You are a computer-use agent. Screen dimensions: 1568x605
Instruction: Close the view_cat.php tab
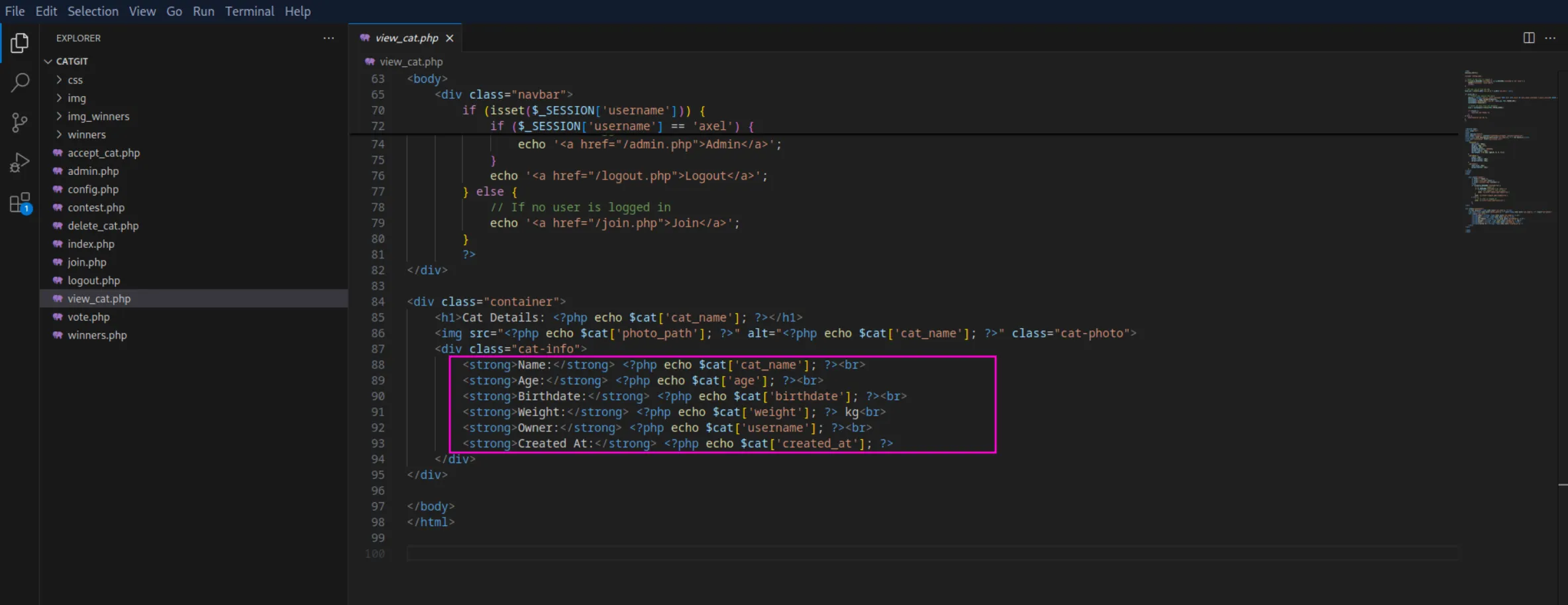tap(450, 38)
